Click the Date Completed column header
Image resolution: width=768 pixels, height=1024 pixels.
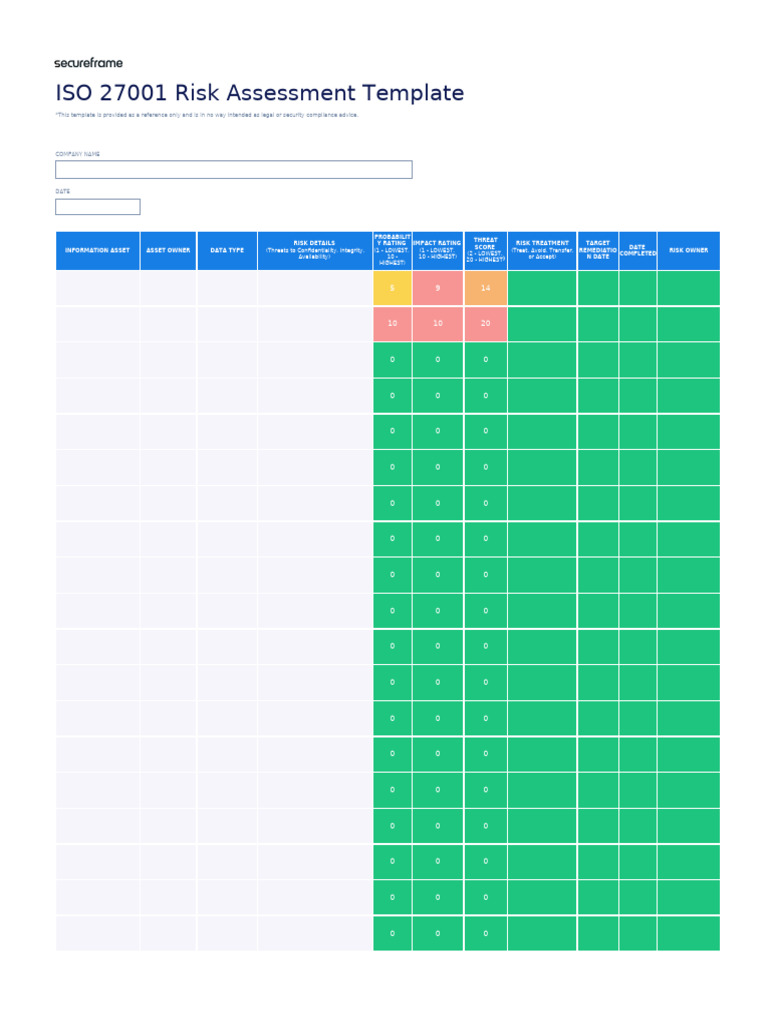[637, 251]
